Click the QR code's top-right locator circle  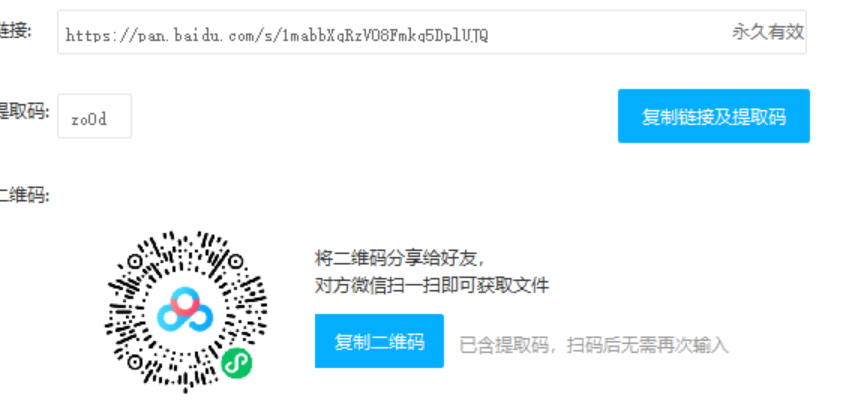click(x=235, y=261)
